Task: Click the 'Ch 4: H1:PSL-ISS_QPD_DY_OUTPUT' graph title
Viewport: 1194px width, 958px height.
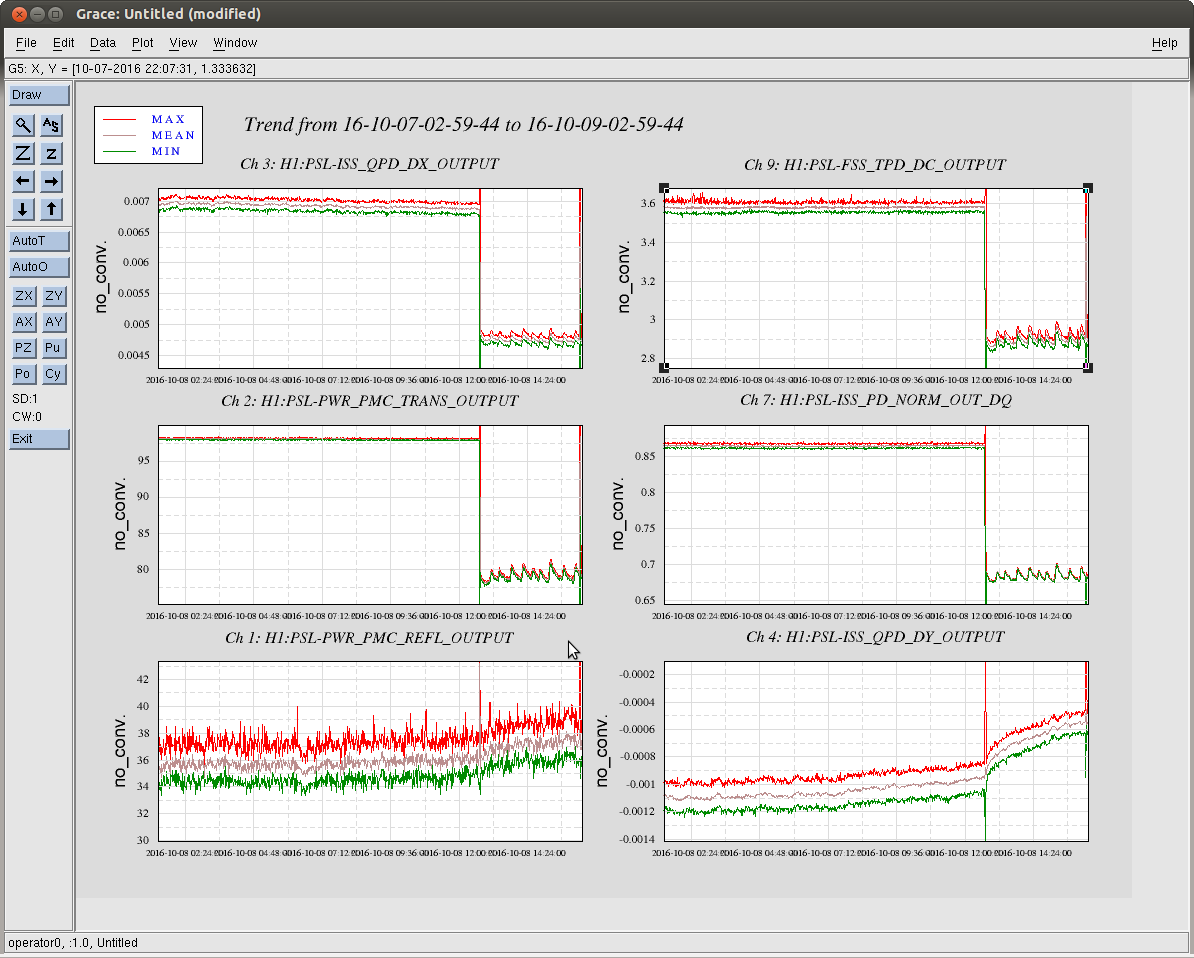Action: click(875, 637)
